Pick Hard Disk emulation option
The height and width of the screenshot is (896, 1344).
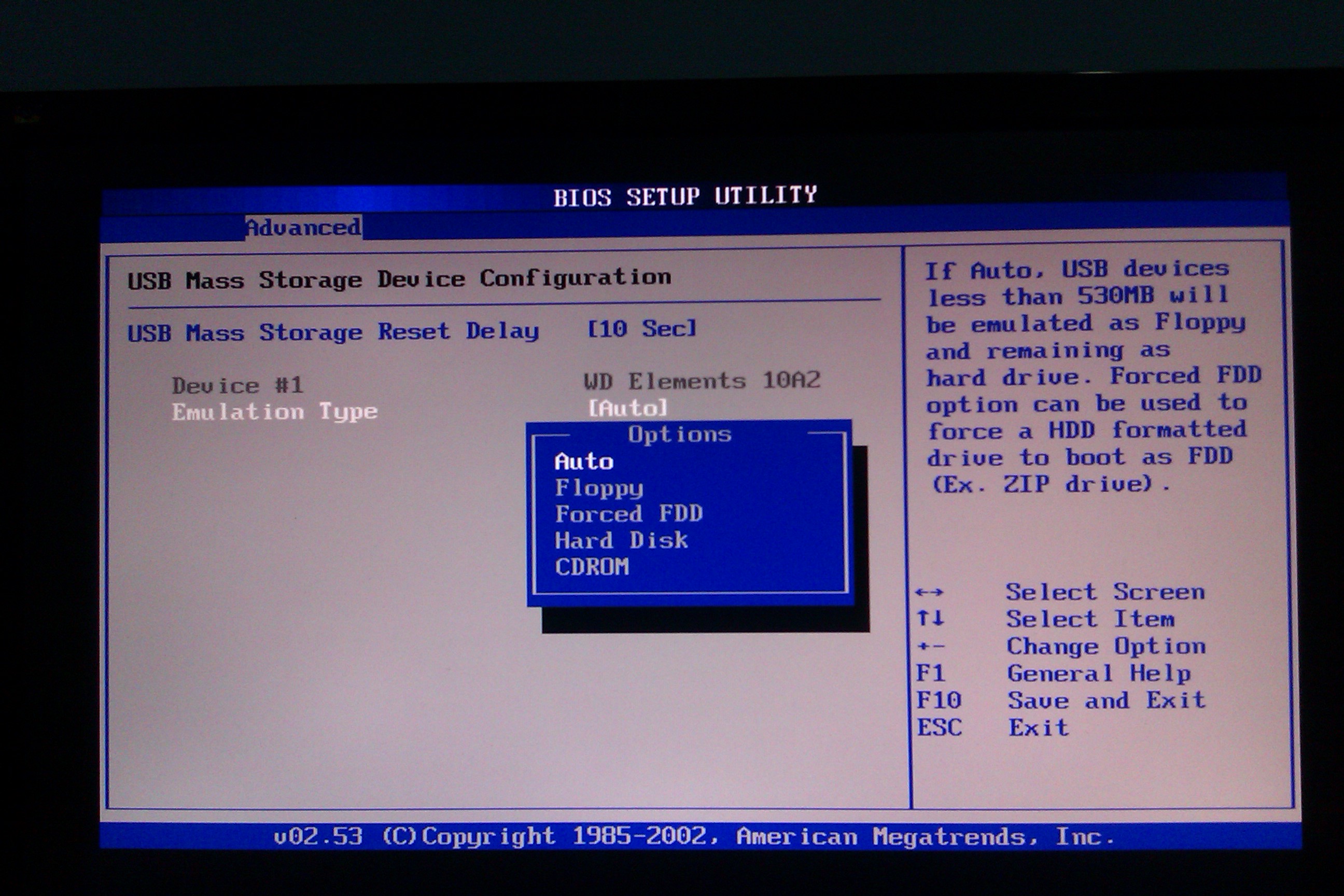[621, 540]
